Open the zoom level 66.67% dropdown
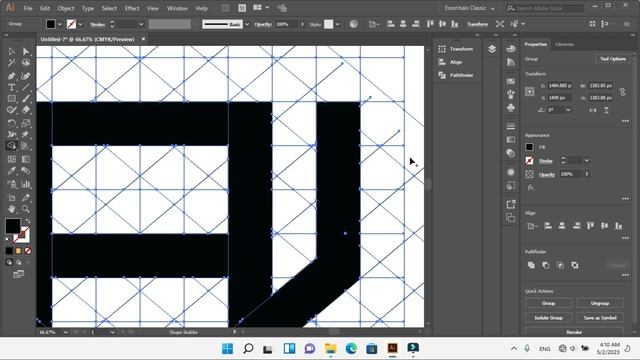The image size is (640, 360). [65, 332]
